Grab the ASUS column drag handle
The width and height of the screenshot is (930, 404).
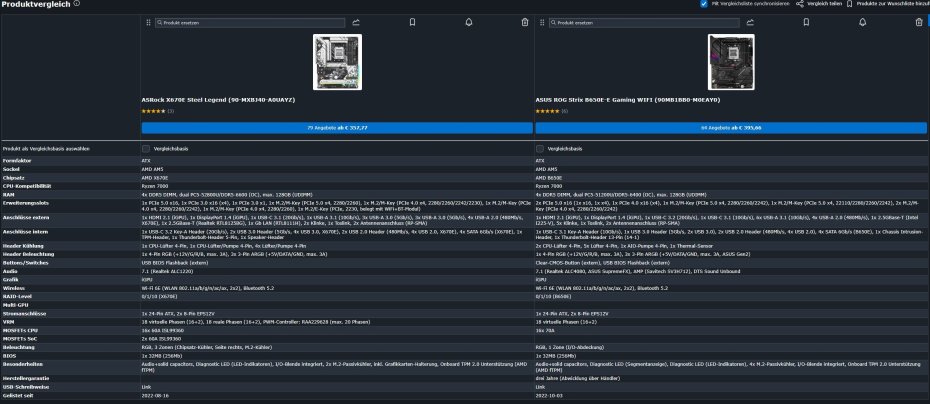pos(542,23)
